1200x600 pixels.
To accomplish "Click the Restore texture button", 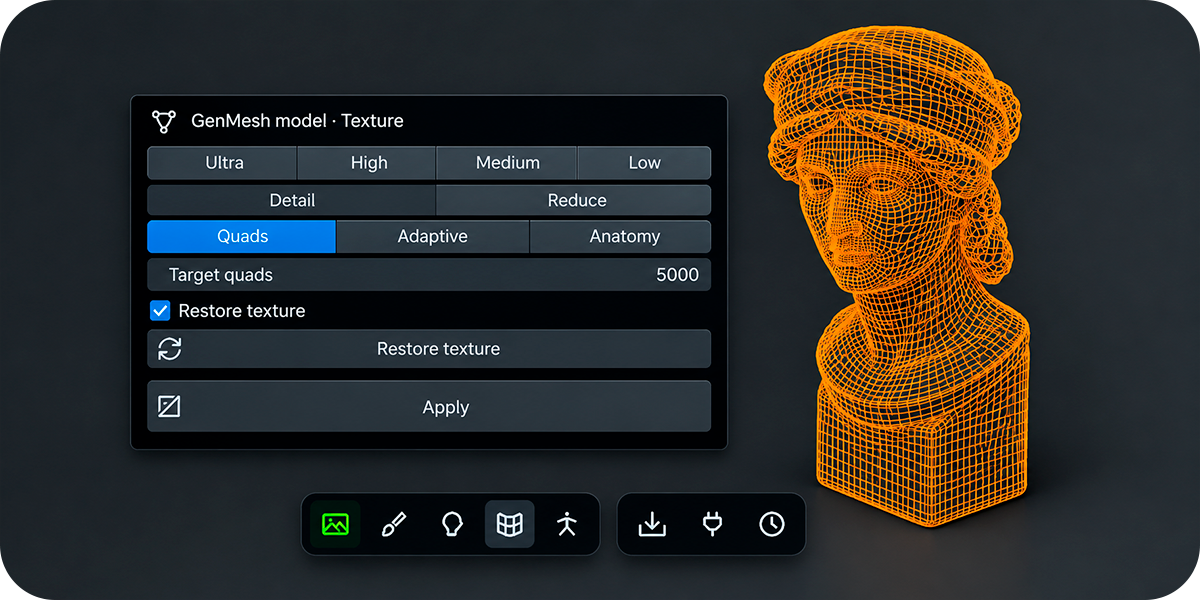I will [x=429, y=349].
